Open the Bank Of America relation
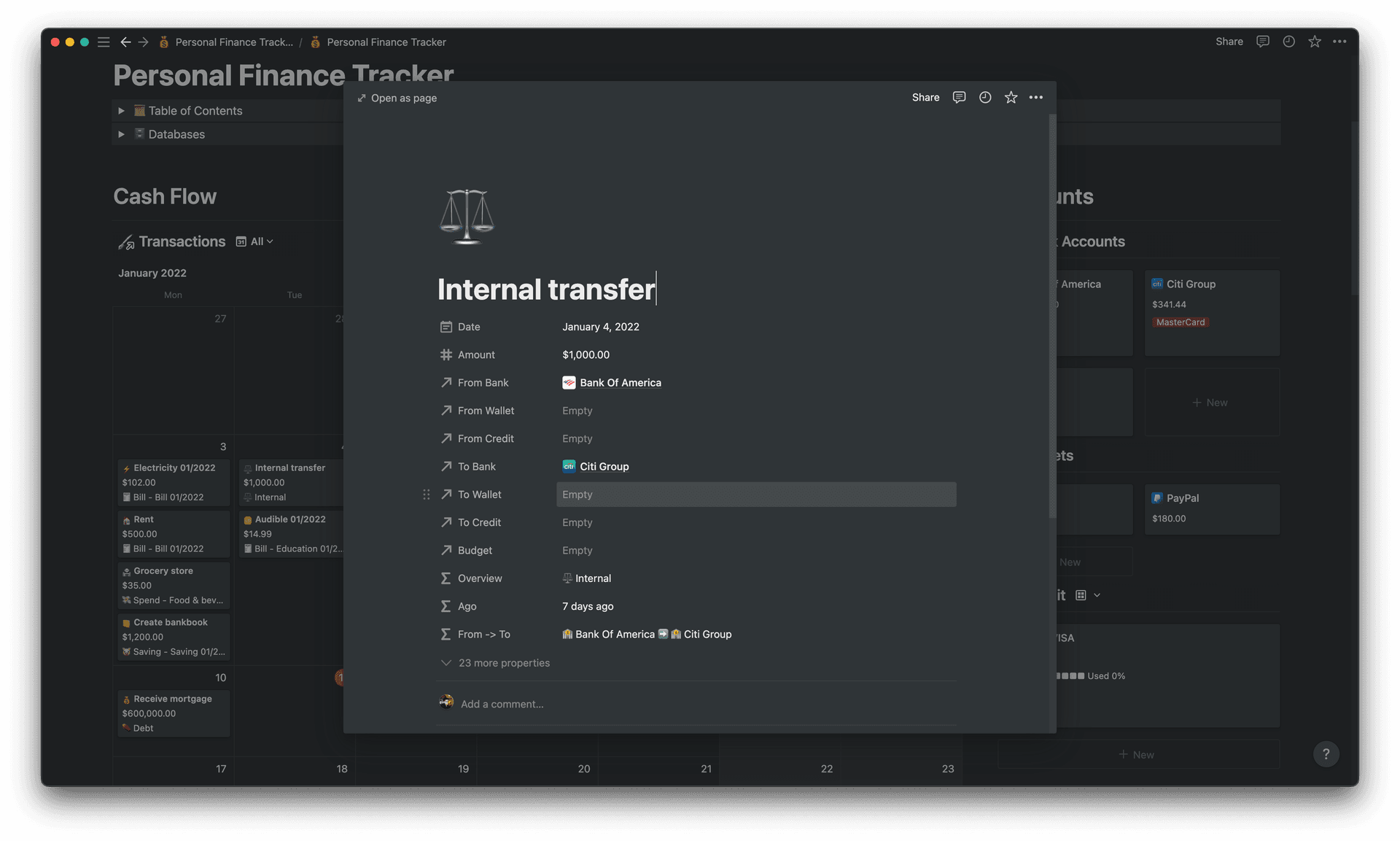 tap(620, 382)
